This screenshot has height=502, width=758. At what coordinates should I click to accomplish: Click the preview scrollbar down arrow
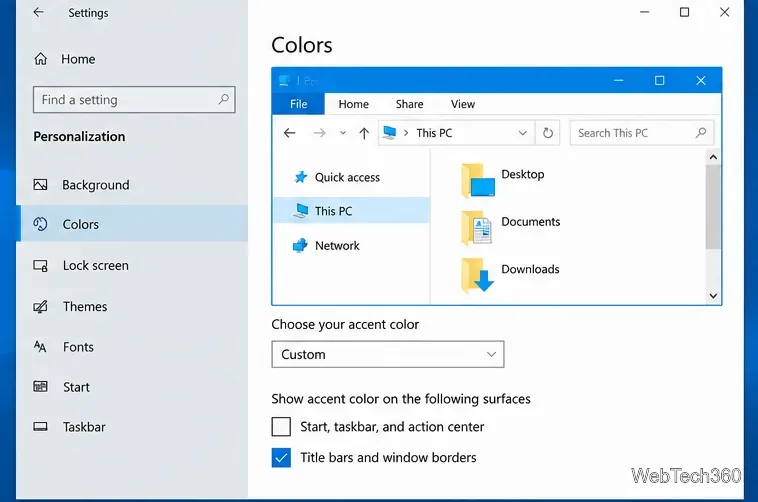pyautogui.click(x=713, y=296)
